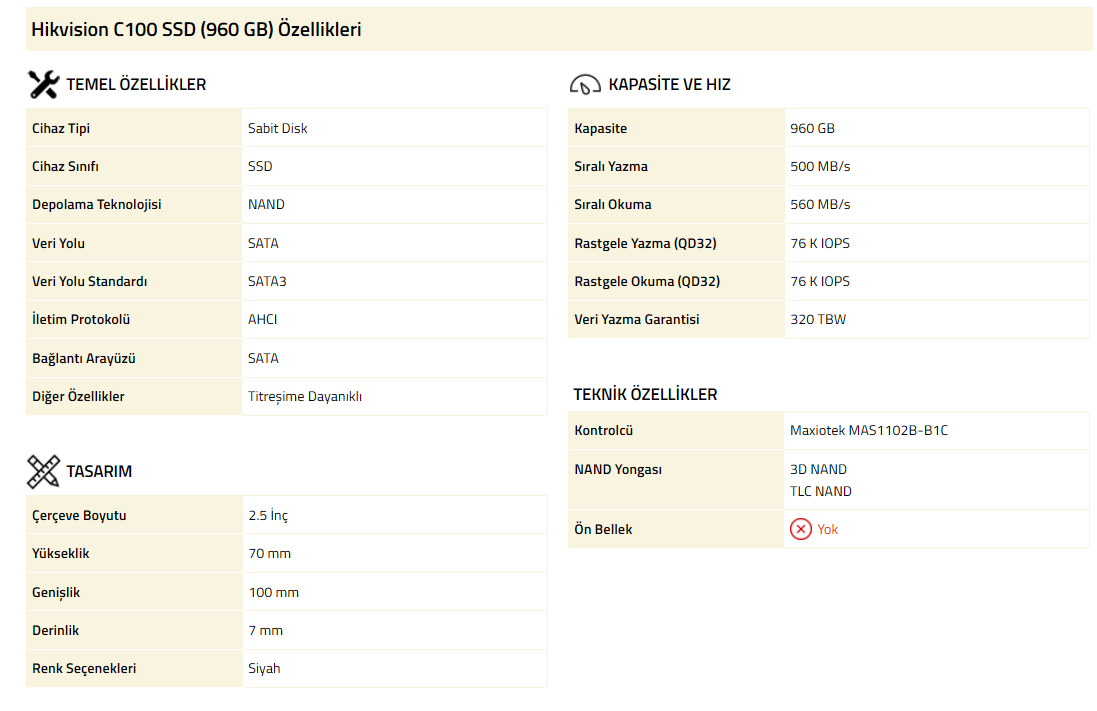
Task: Click the Diğer Özellikler label
Action: [78, 396]
